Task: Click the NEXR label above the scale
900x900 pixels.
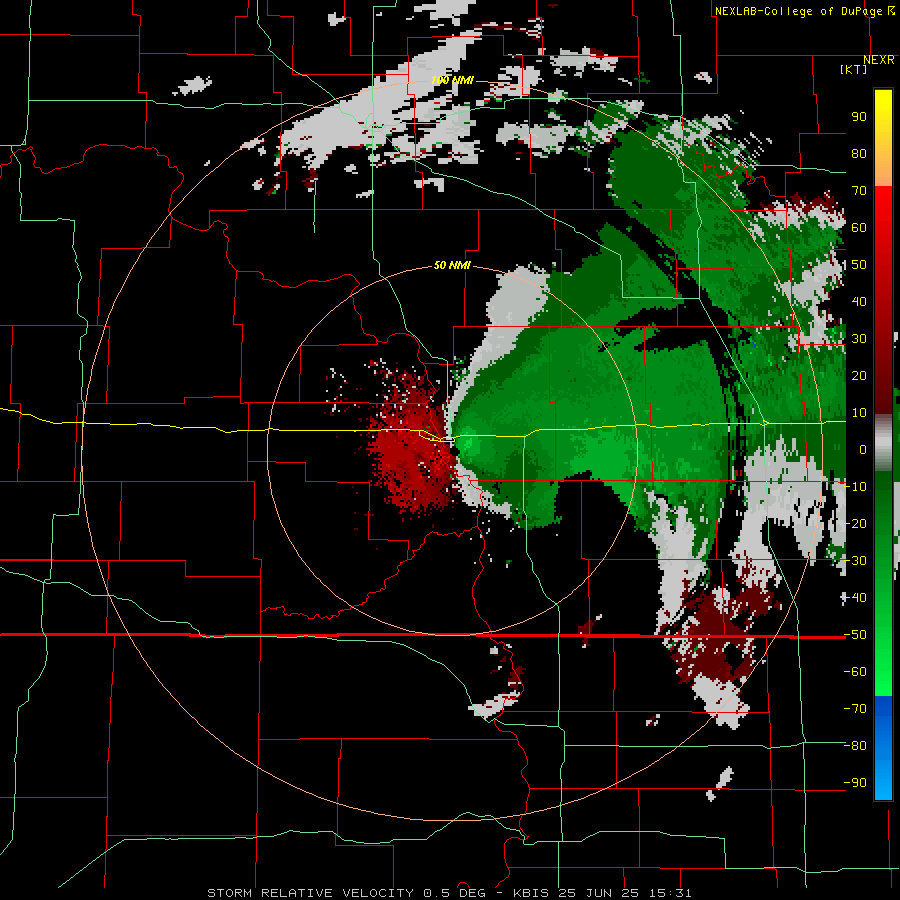Action: [879, 60]
